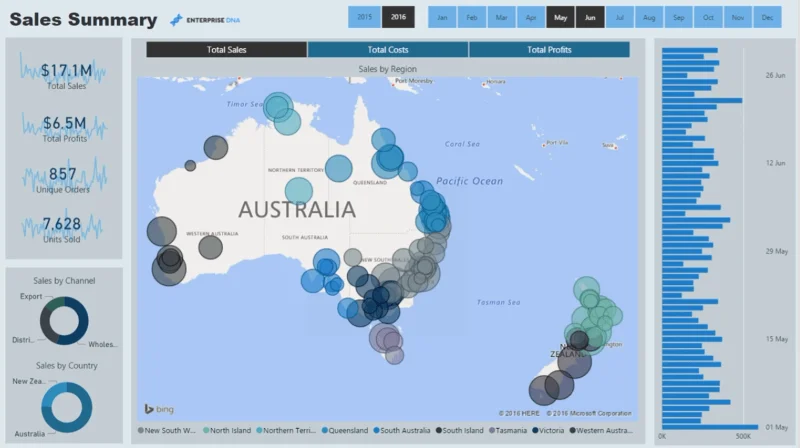
Task: Click the WESTERN AUSTRALIA map label
Action: [212, 234]
